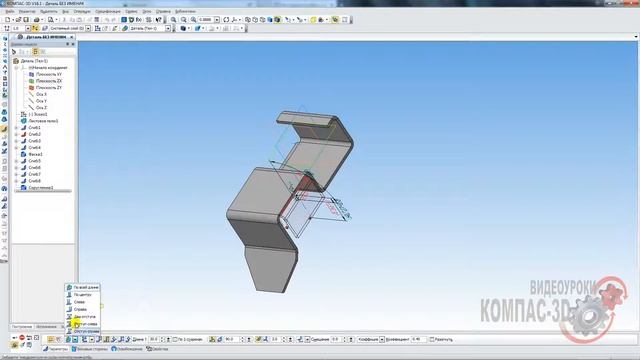This screenshot has width=640, height=360.
Task: Click the Refresh view circular-arrows icon
Action: [x=226, y=20]
